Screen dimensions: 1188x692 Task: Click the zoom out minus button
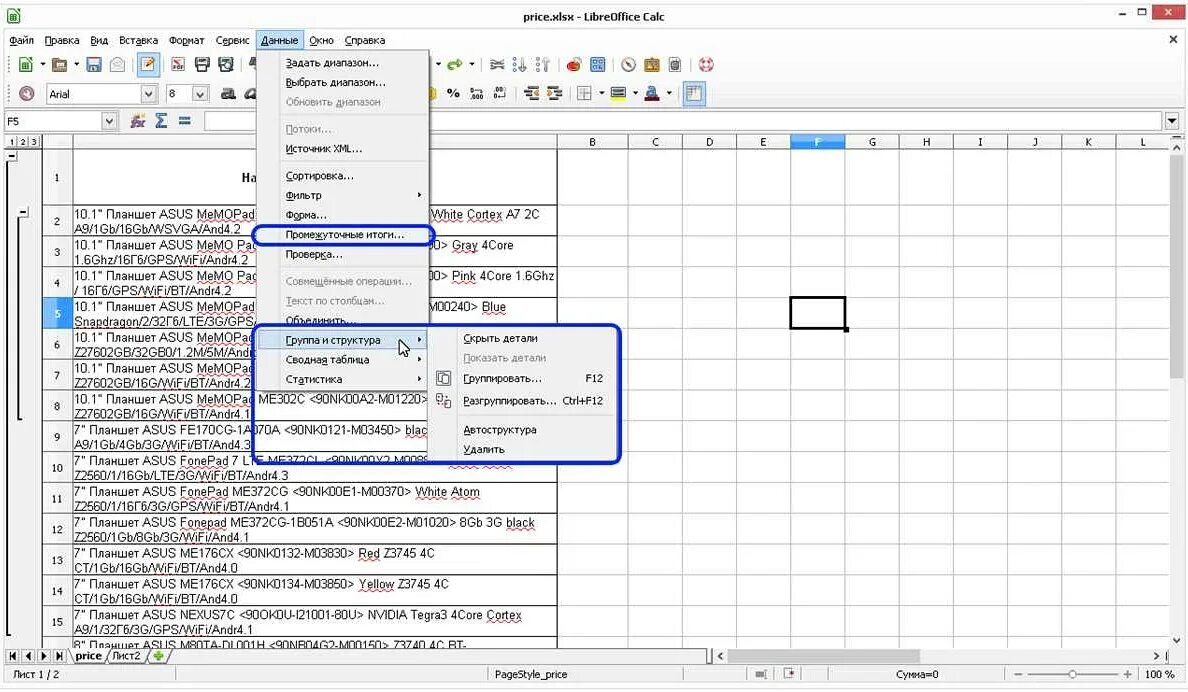[x=1018, y=674]
